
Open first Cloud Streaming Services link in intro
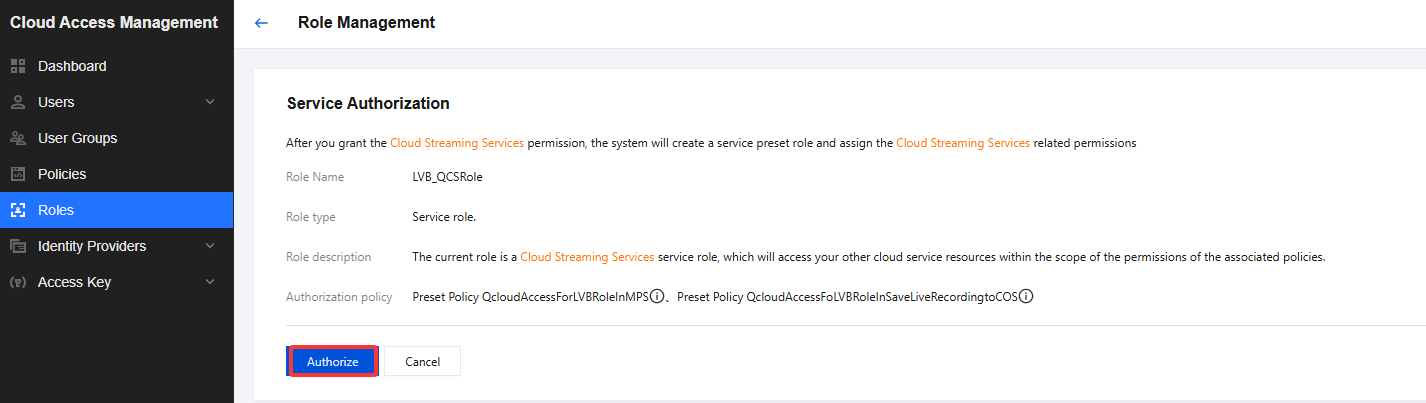(456, 143)
